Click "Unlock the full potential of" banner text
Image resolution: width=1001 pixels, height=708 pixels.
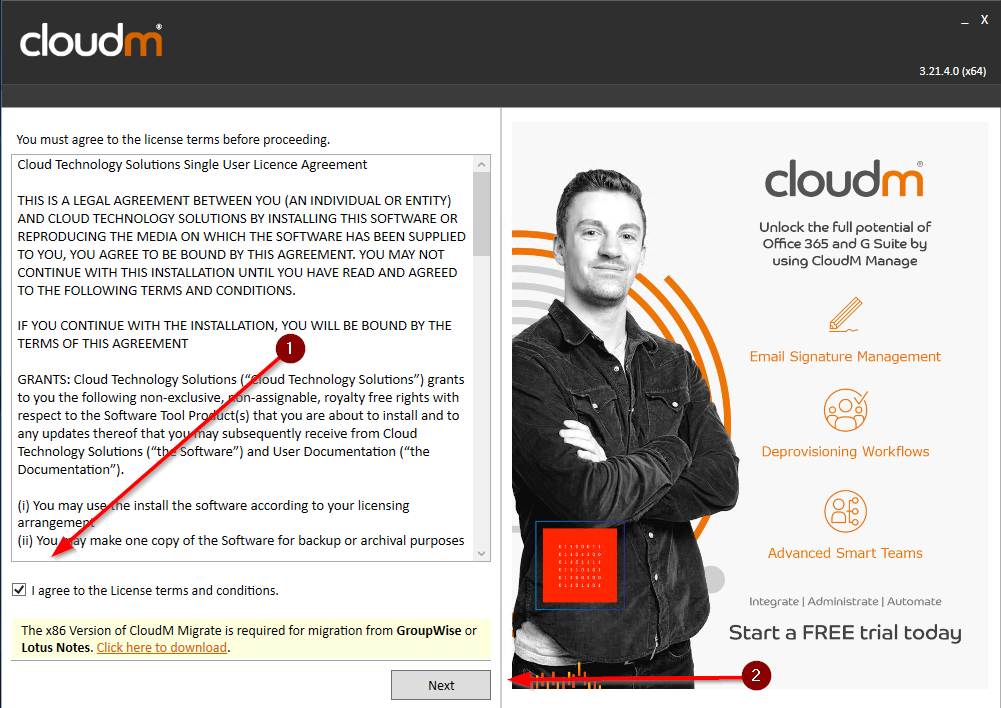[845, 227]
